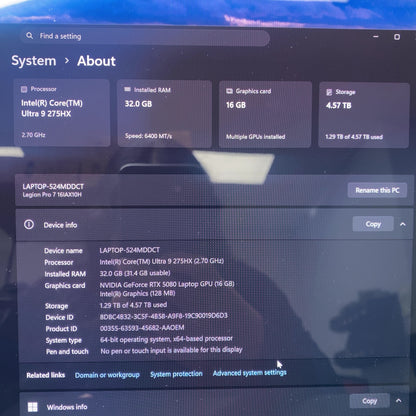This screenshot has height=416, width=416.
Task: Click 2.70 GHz in Processor card
Action: click(x=33, y=135)
